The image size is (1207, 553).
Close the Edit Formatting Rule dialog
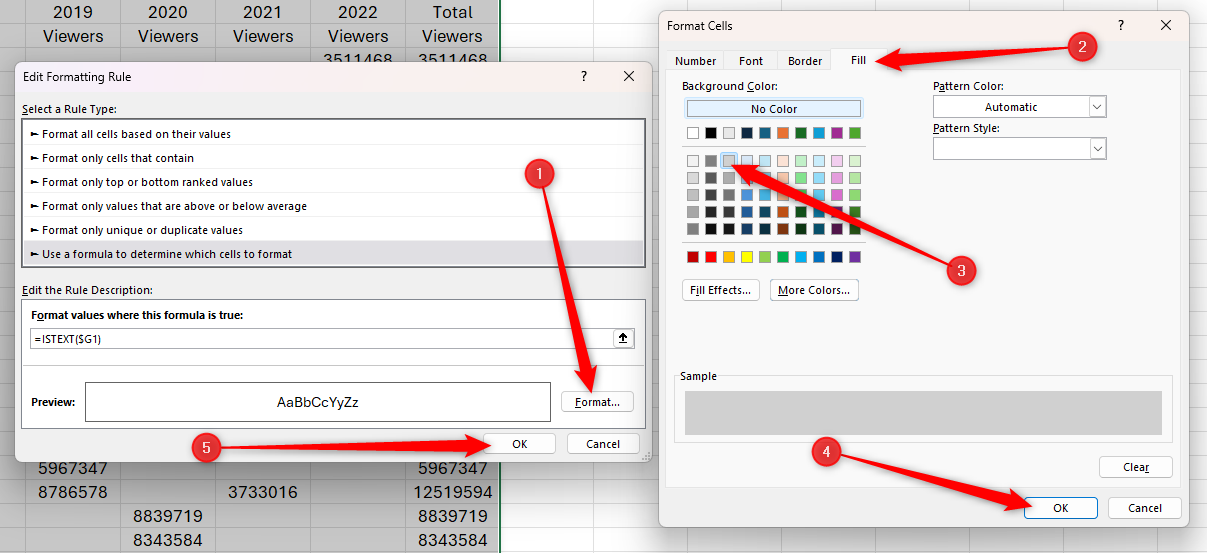click(629, 76)
